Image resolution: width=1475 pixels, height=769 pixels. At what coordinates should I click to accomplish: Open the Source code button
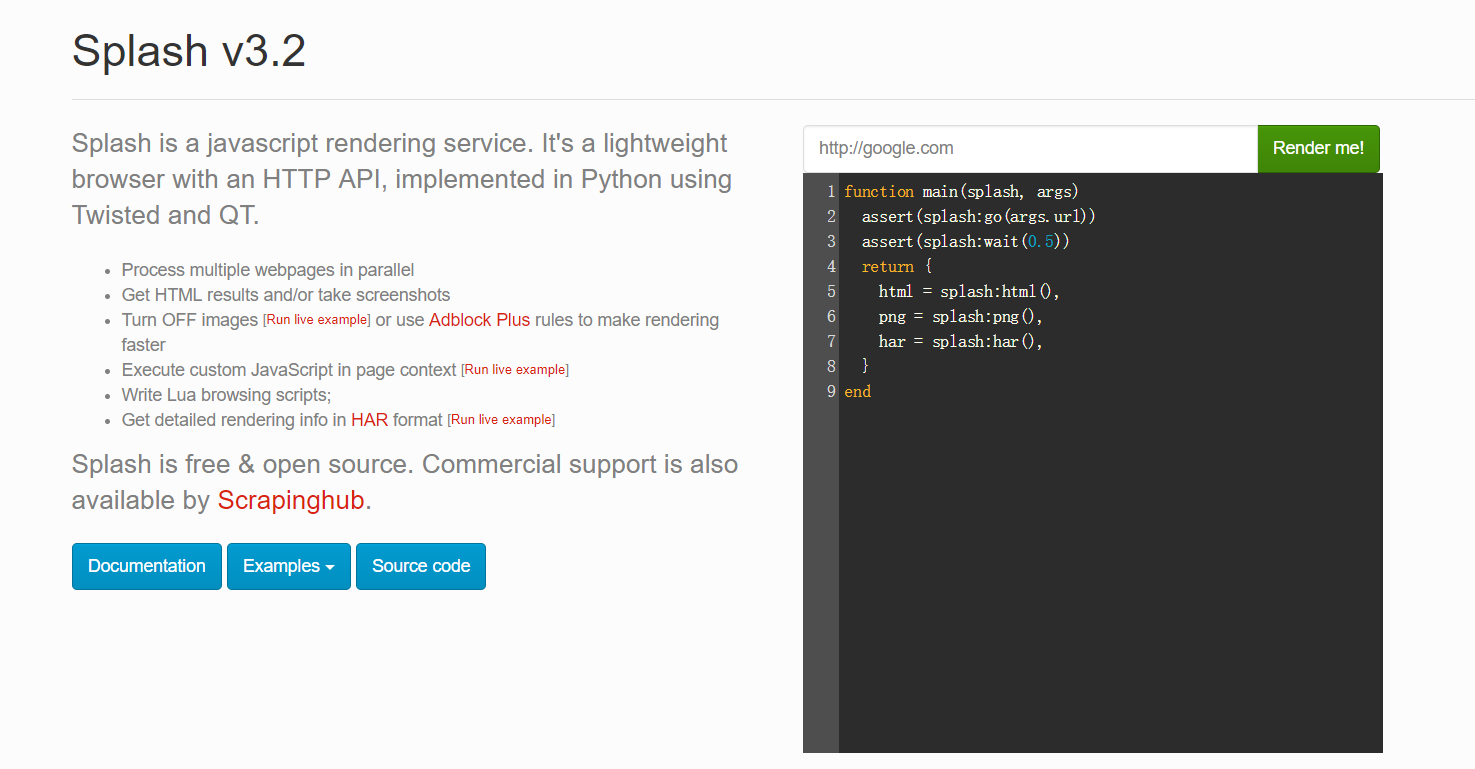tap(421, 566)
